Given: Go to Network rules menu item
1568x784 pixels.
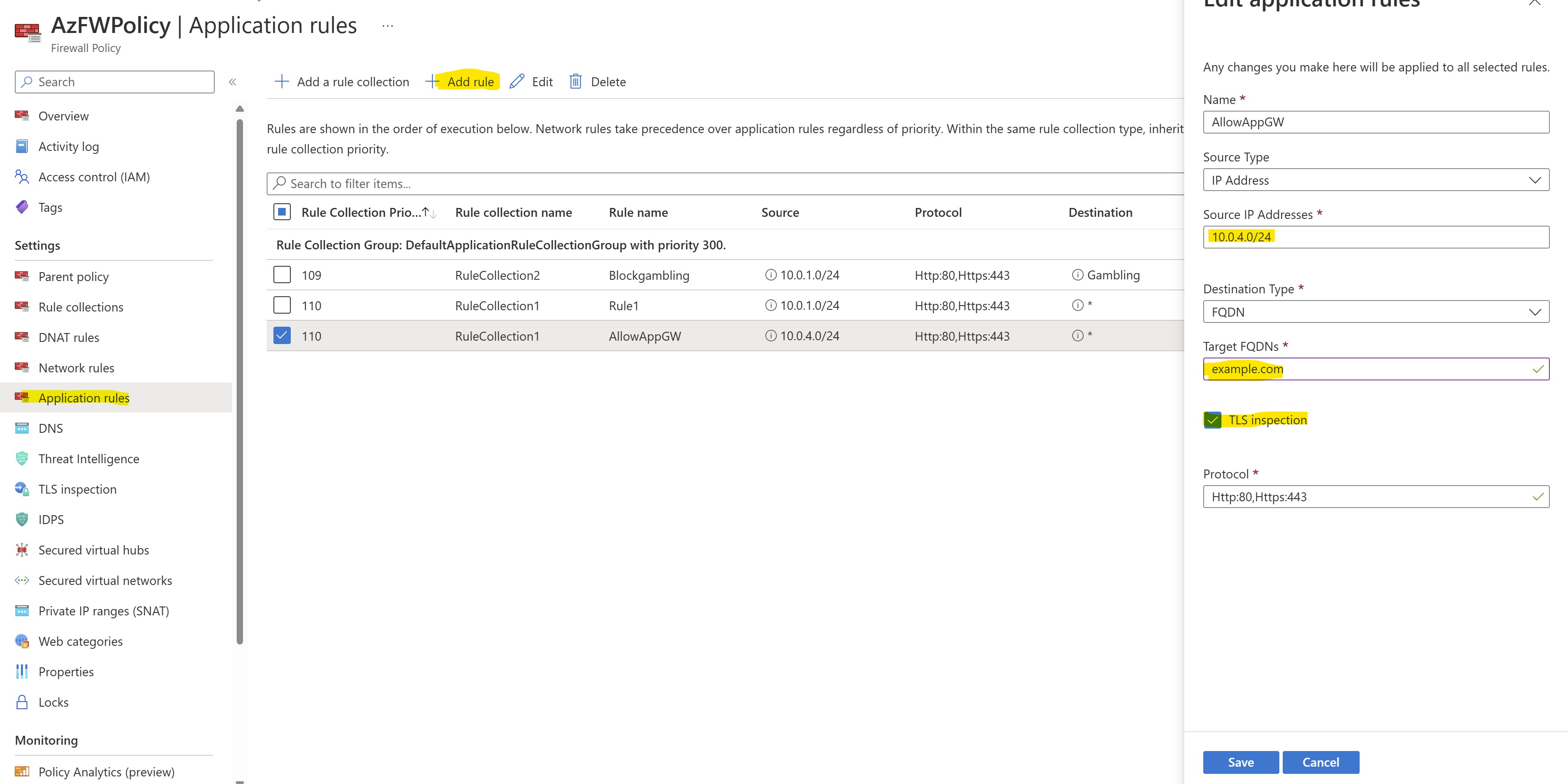Looking at the screenshot, I should click(76, 368).
